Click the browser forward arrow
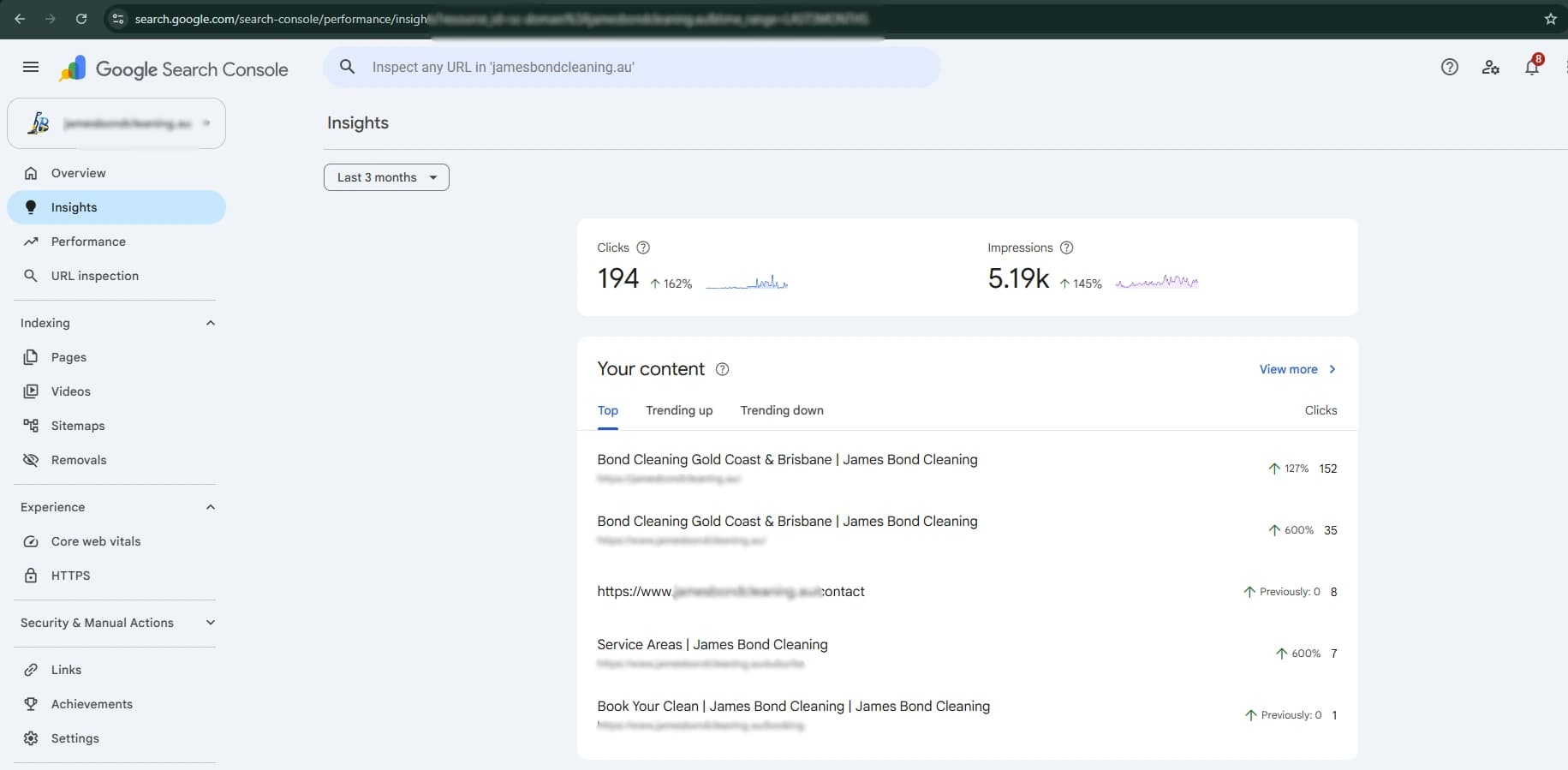1568x770 pixels. (x=51, y=19)
